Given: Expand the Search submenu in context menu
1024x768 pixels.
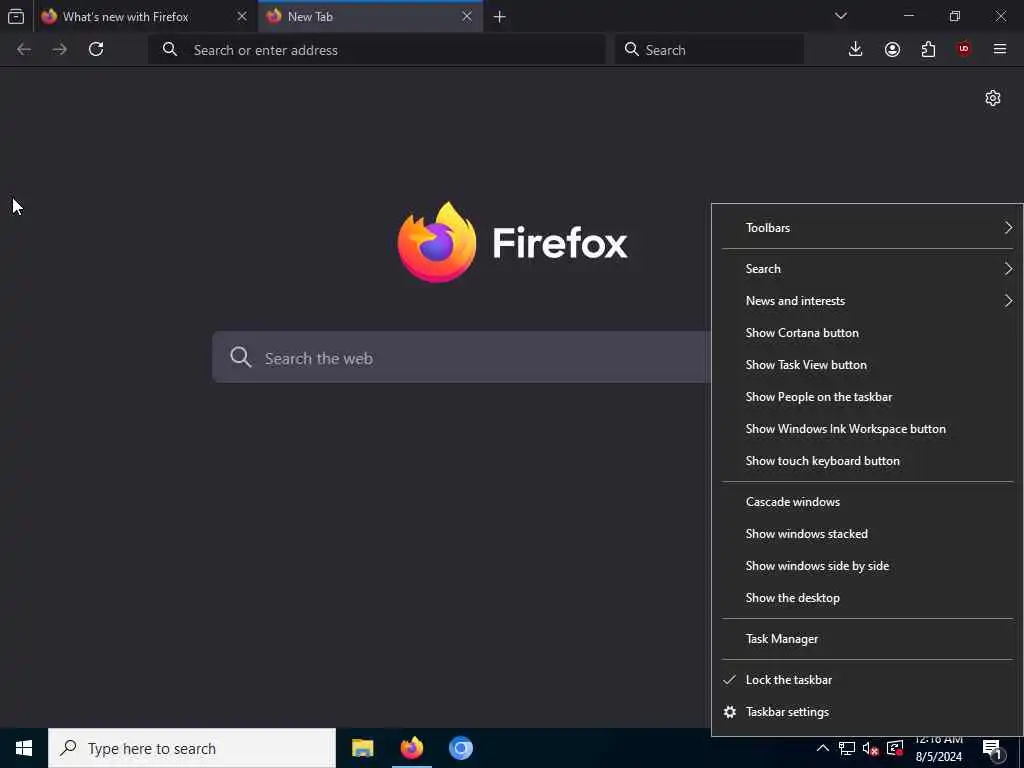Looking at the screenshot, I should pyautogui.click(x=867, y=269).
